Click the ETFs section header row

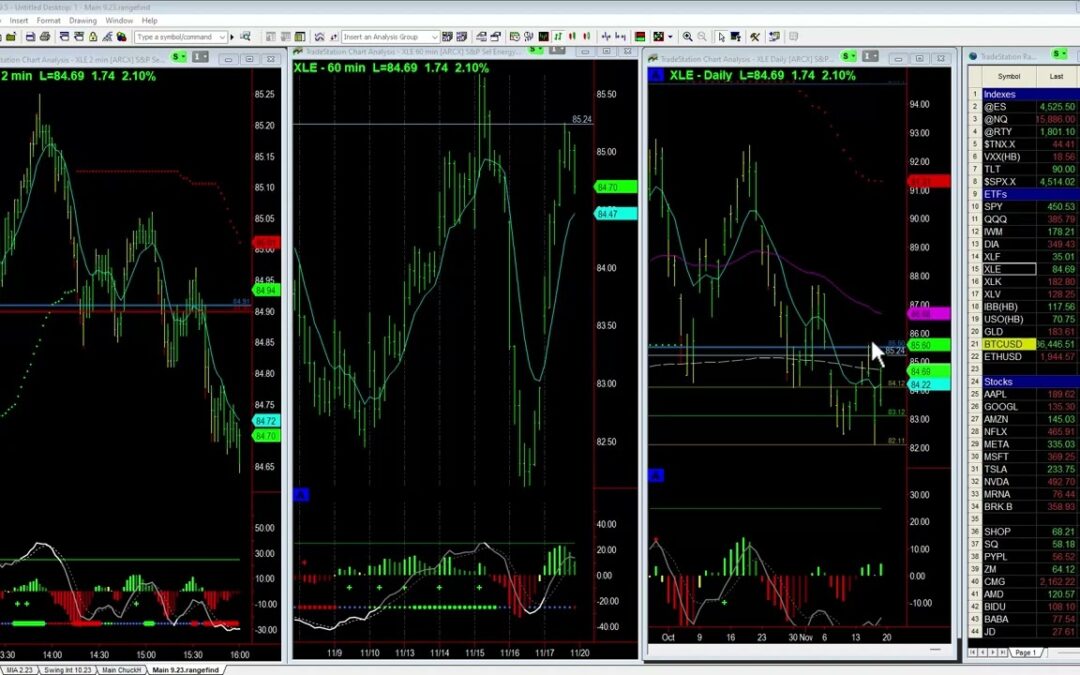pos(1029,194)
